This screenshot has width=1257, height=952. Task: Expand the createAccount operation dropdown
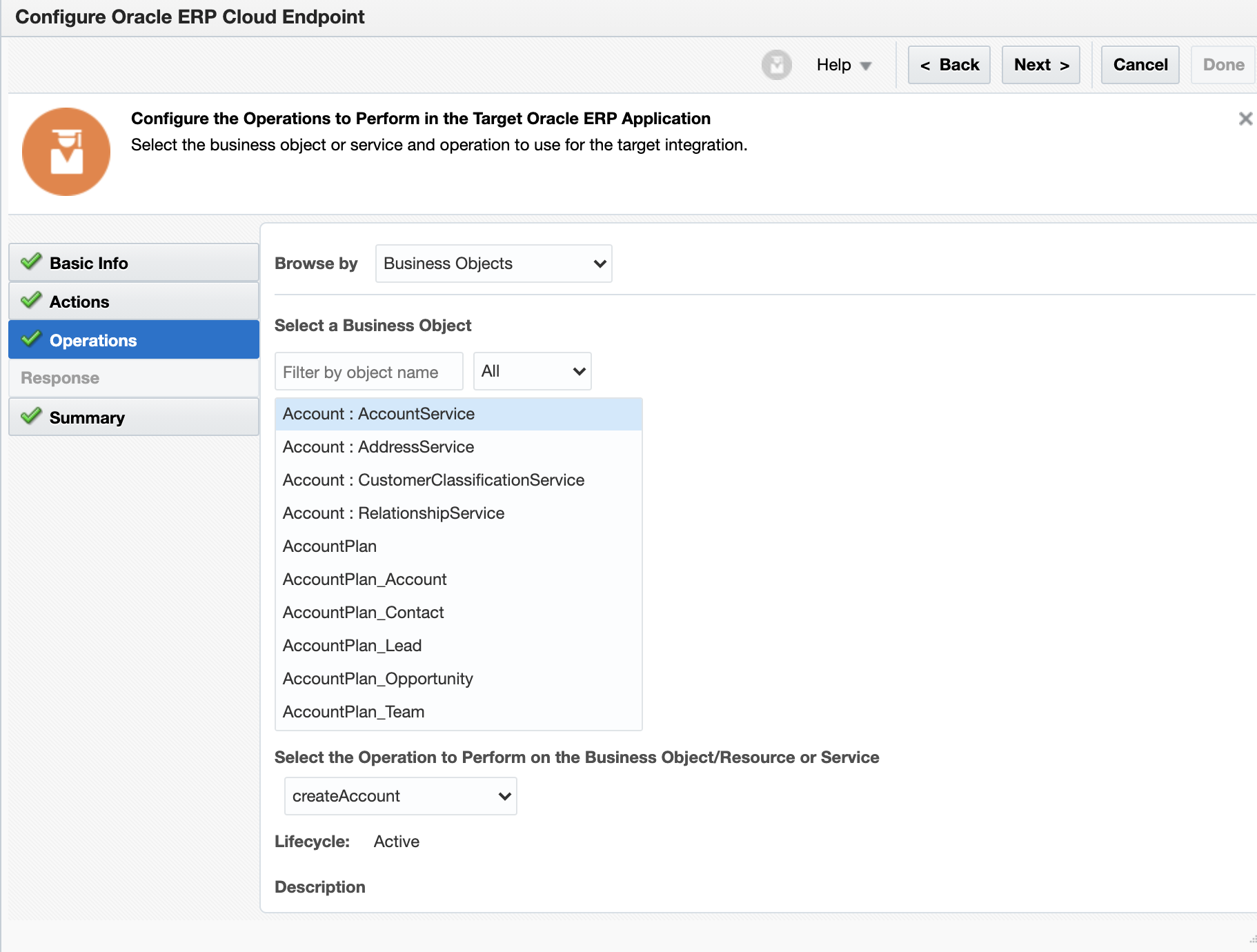[400, 796]
